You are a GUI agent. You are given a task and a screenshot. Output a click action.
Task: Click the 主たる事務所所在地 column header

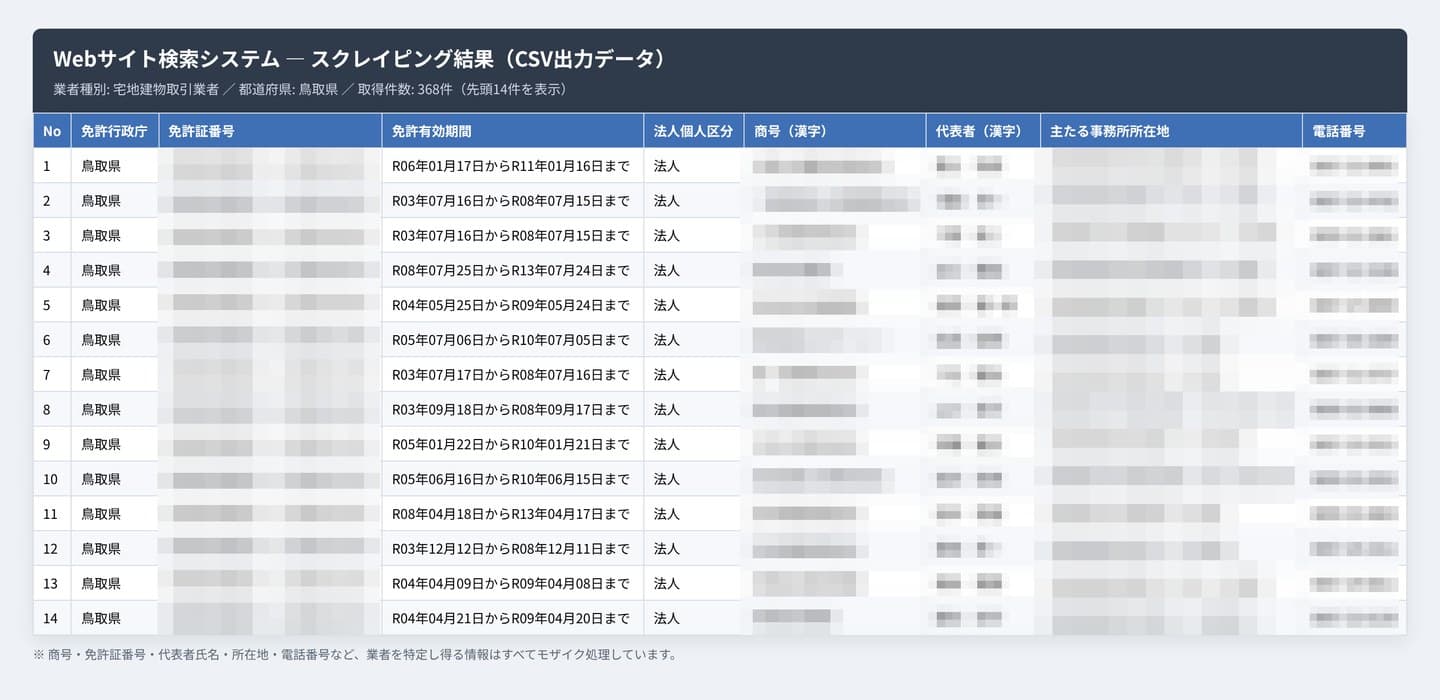pyautogui.click(x=1171, y=131)
